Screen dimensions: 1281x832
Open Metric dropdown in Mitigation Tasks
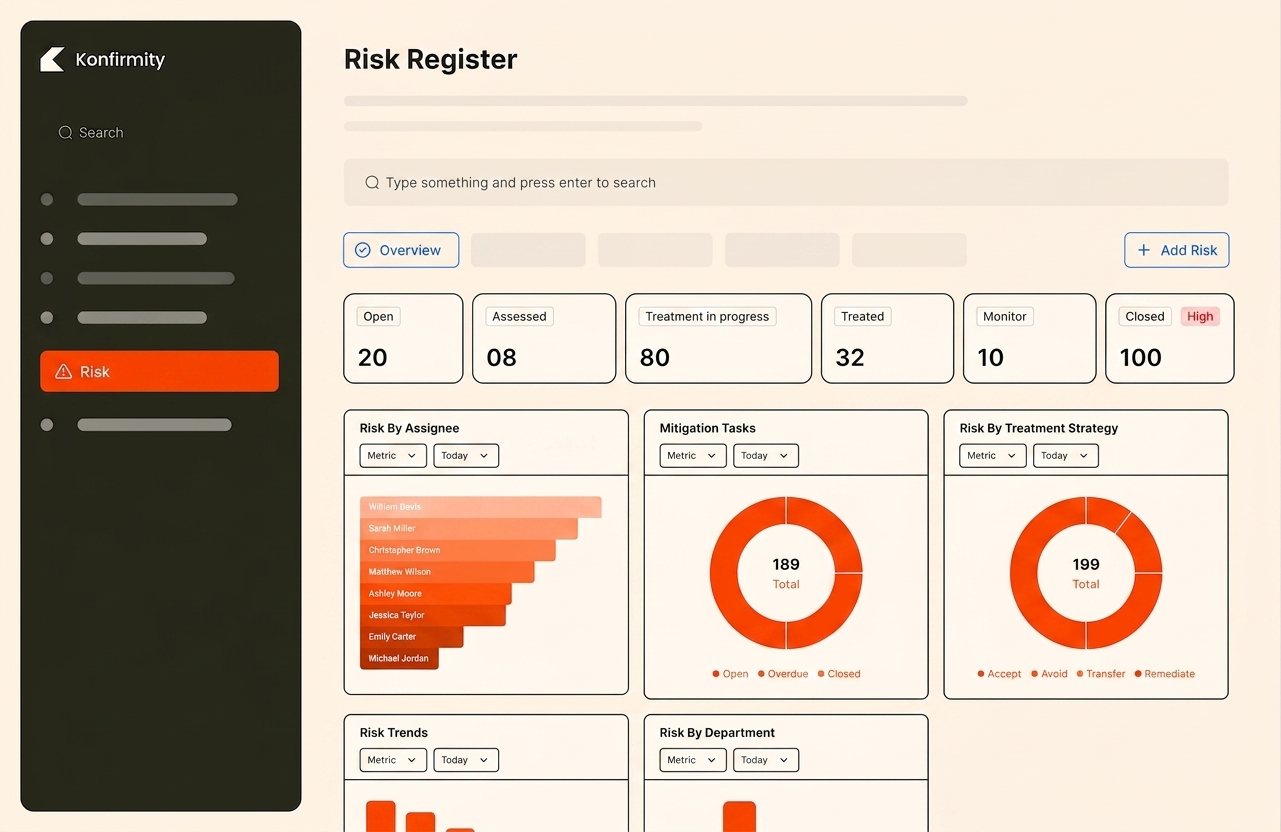pyautogui.click(x=693, y=455)
